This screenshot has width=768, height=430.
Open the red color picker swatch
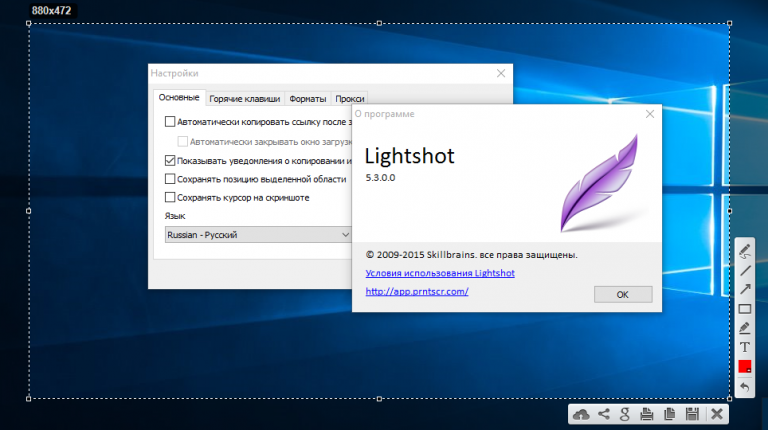click(745, 366)
